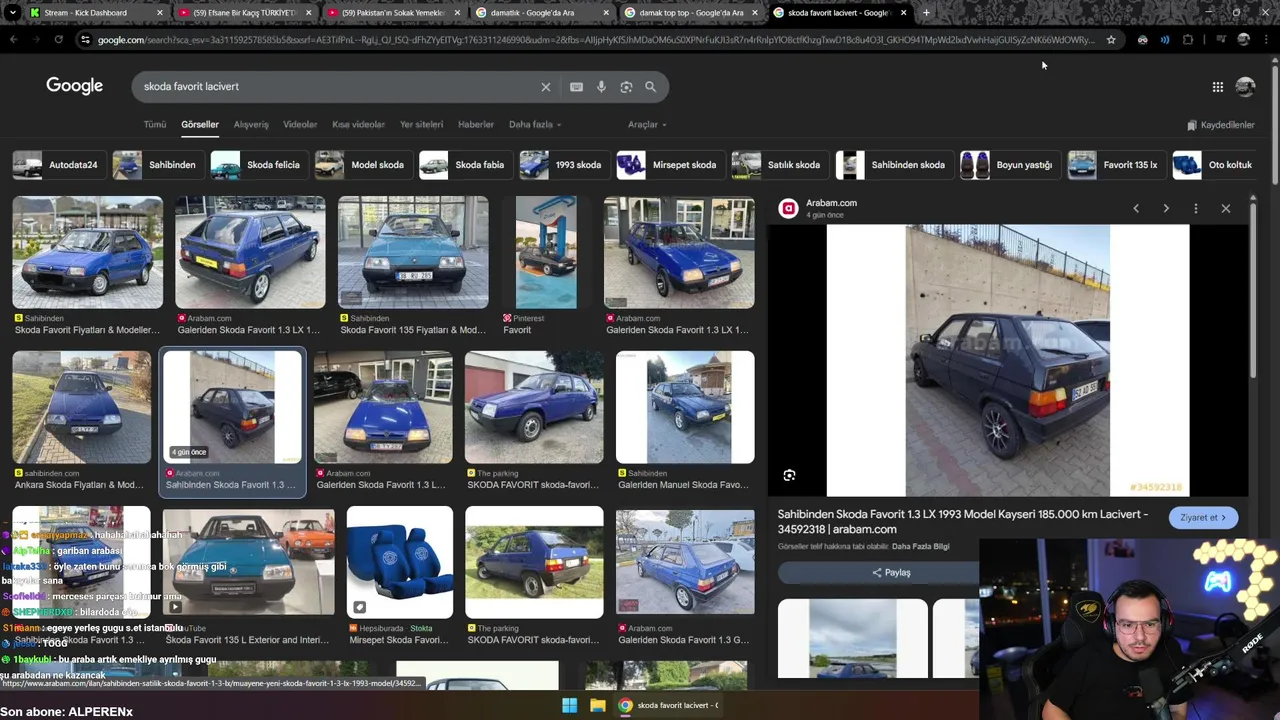Open Google Lens image search in search bar
Image resolution: width=1280 pixels, height=720 pixels.
pos(626,87)
